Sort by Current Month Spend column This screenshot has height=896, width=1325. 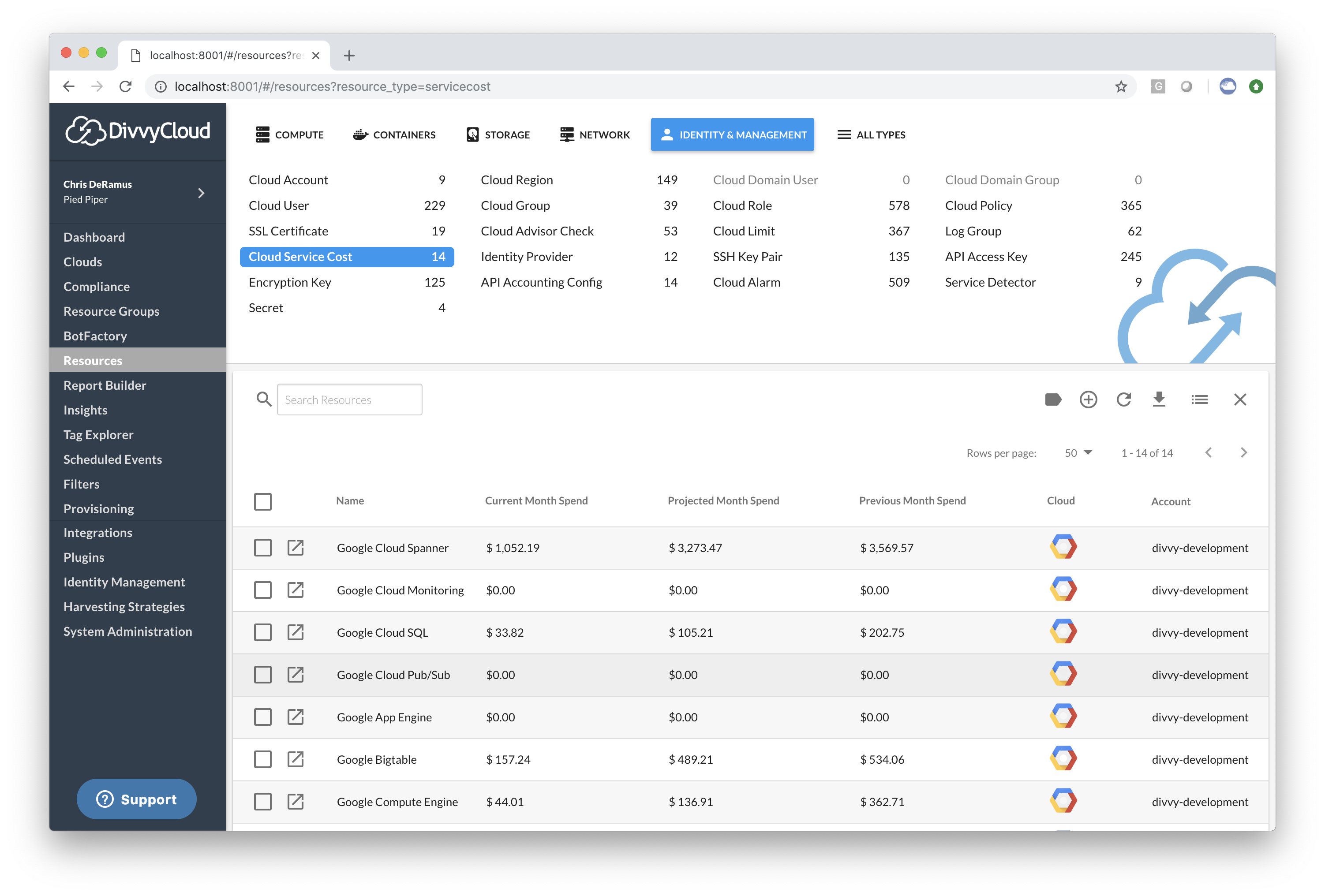point(536,500)
